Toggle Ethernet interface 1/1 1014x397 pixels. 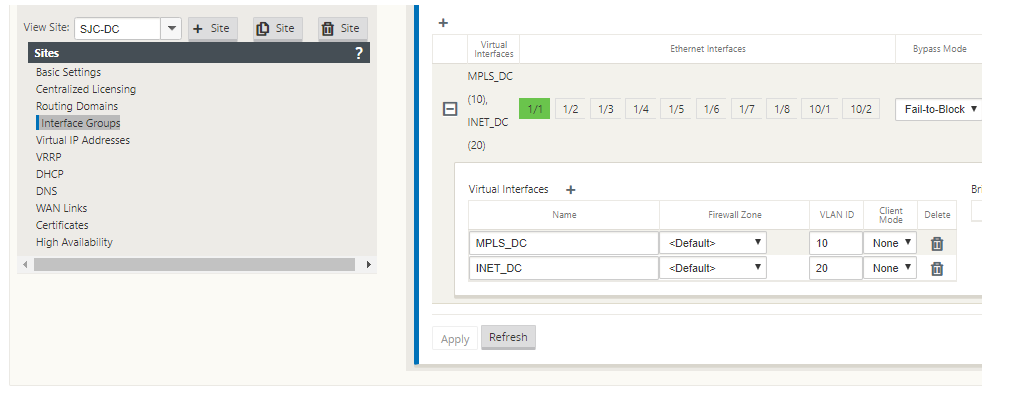[534, 109]
